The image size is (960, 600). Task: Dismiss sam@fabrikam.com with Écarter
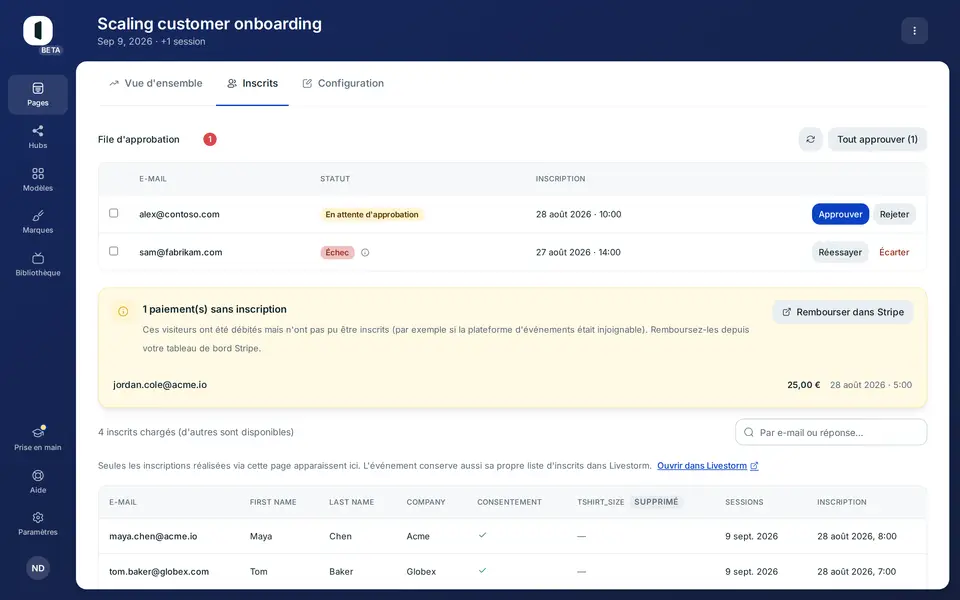[894, 252]
